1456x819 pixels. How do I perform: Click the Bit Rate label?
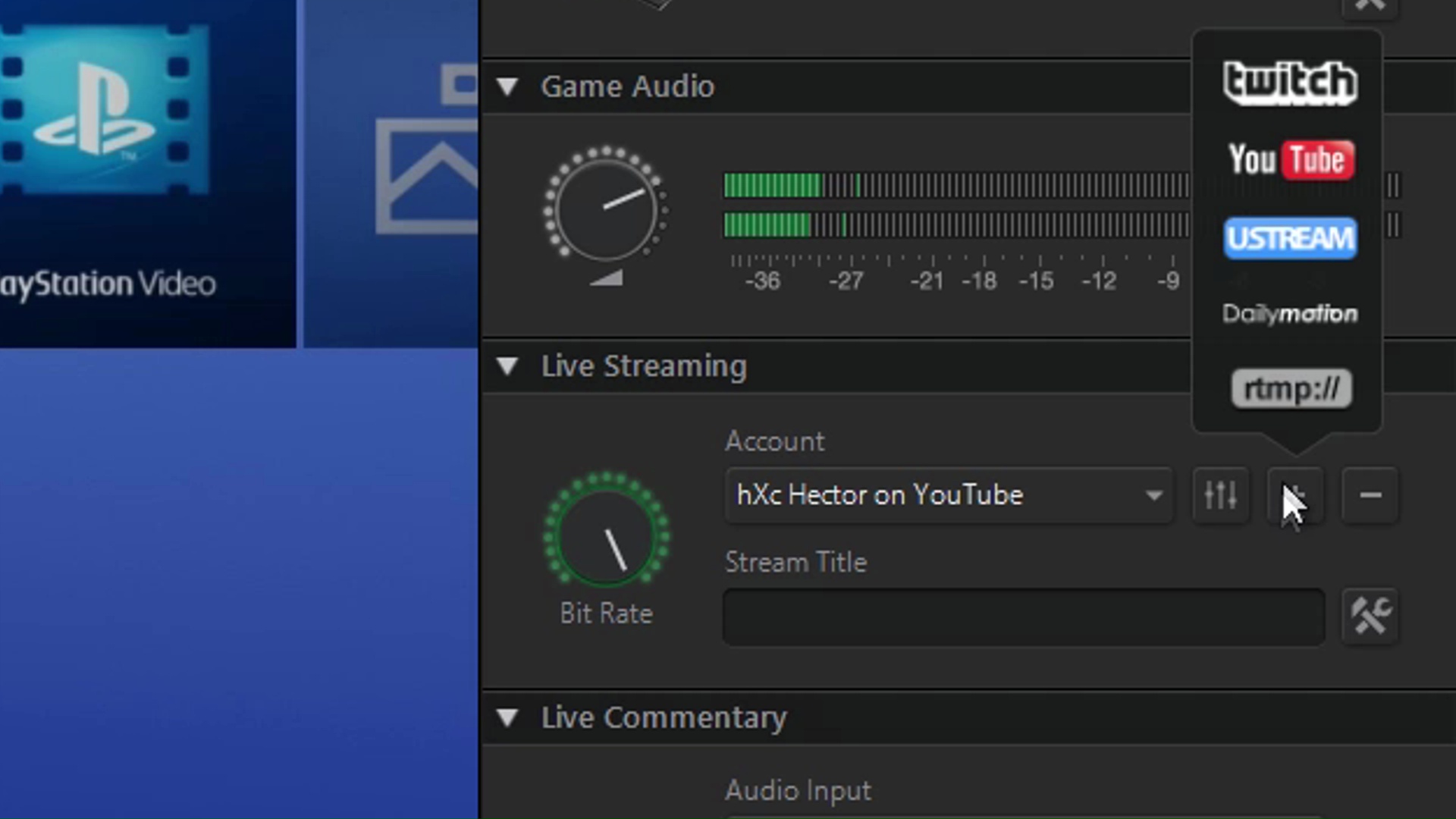coord(606,613)
